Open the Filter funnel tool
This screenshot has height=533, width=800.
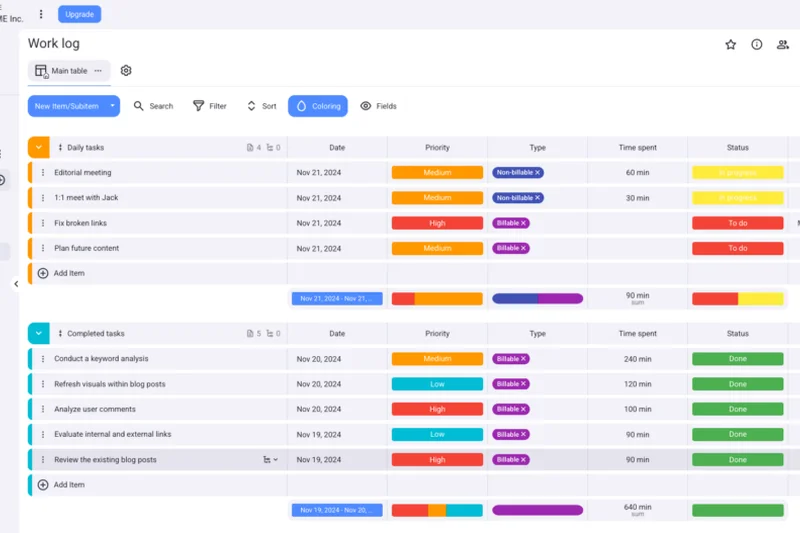point(209,106)
